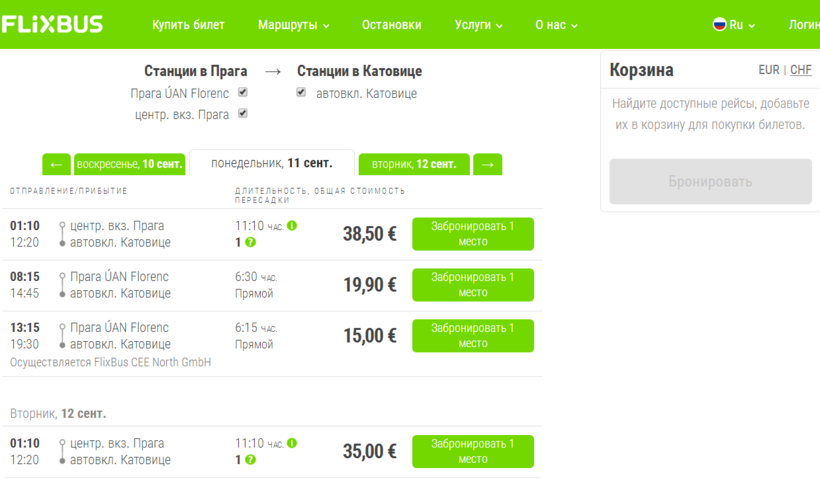Image resolution: width=820 pixels, height=480 pixels.
Task: Click transfer question icon for 35,00 € trip
Action: 251,460
